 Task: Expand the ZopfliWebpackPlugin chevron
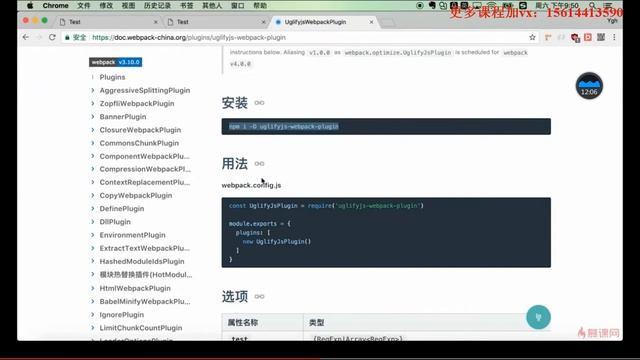[93, 103]
